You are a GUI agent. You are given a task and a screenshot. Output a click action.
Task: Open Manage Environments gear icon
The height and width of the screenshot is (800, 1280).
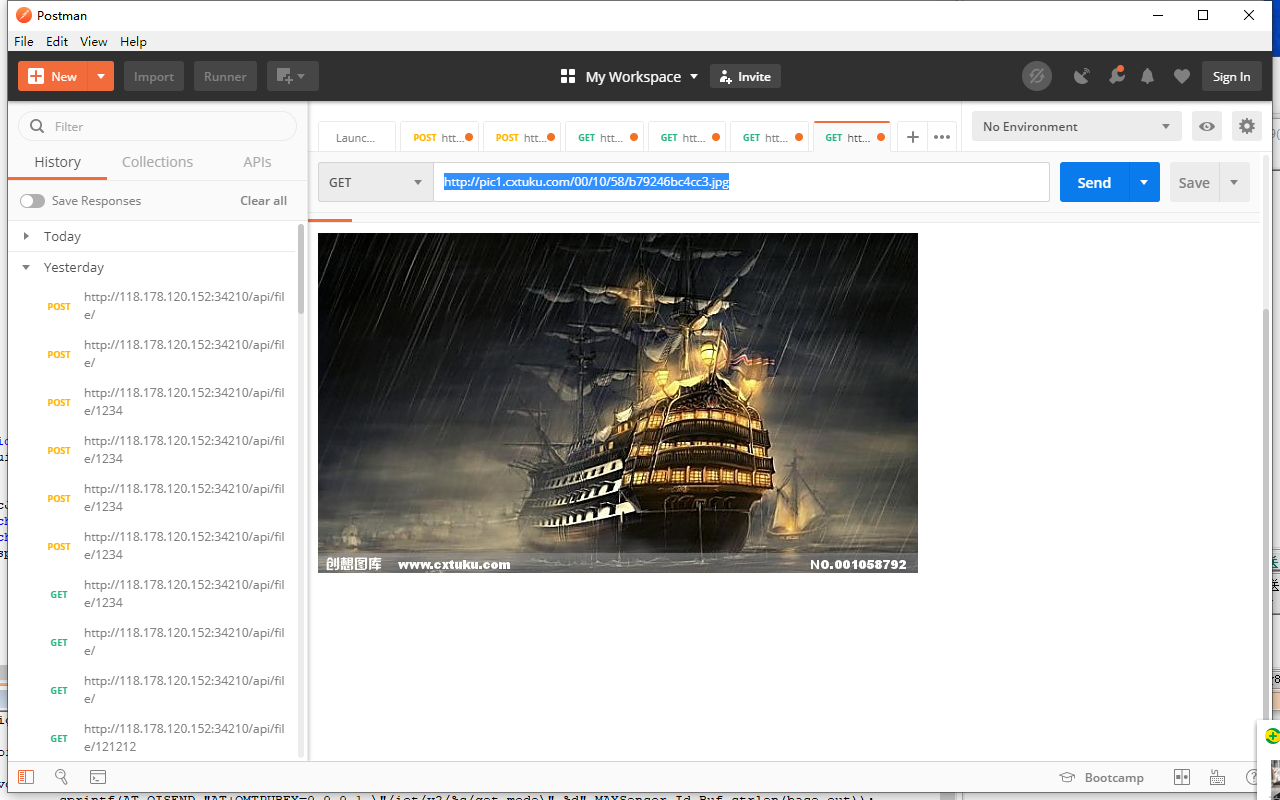pos(1246,127)
